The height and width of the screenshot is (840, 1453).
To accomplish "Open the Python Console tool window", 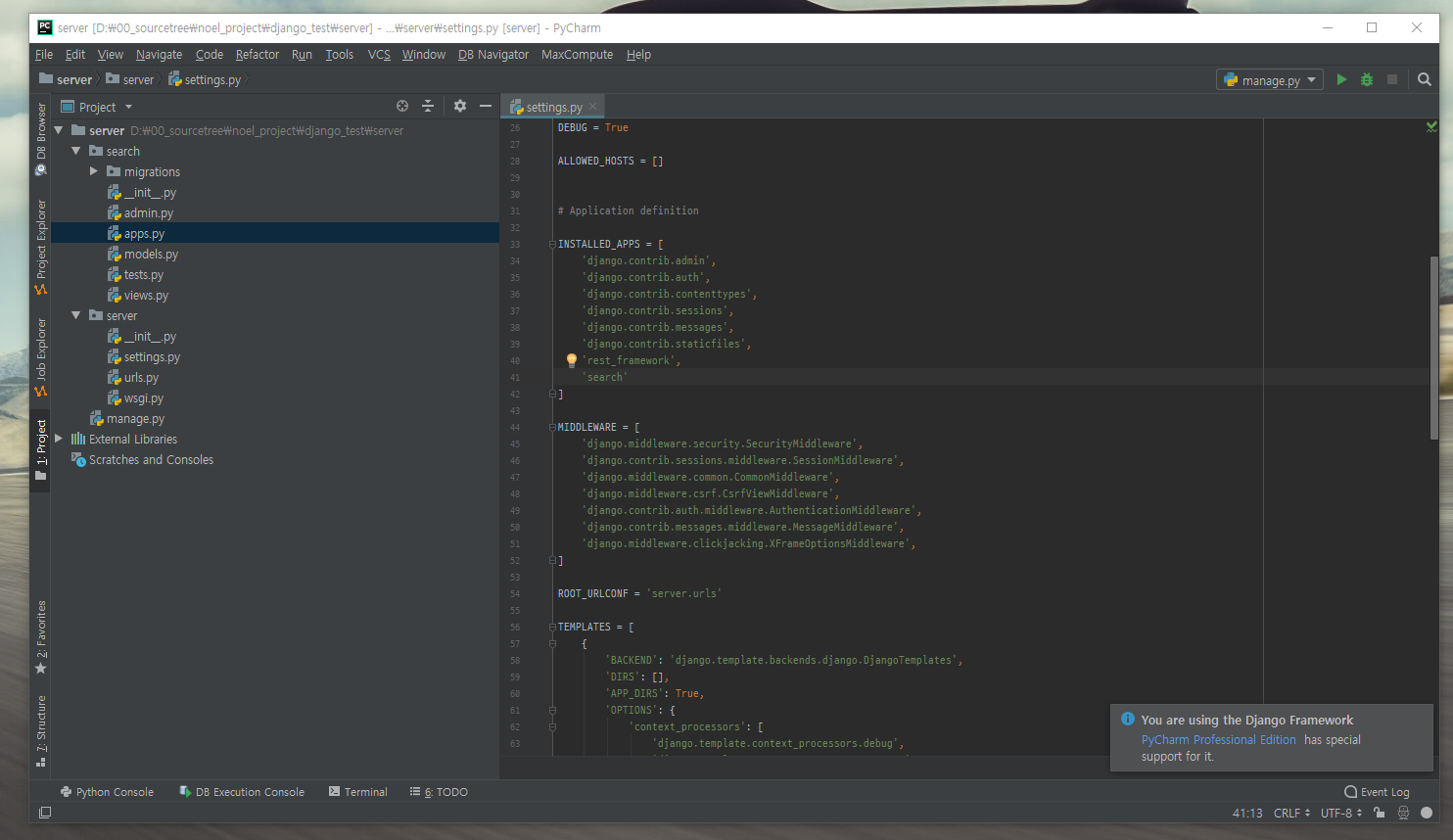I will pos(107,792).
